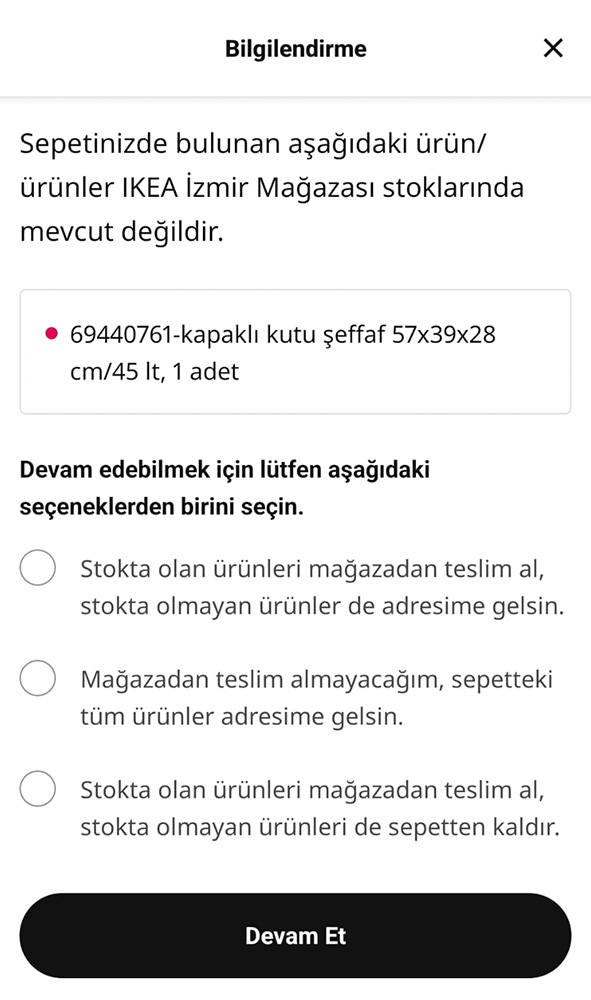Activate 'Mağazadan teslim almayacağım' delivery option

point(37,678)
